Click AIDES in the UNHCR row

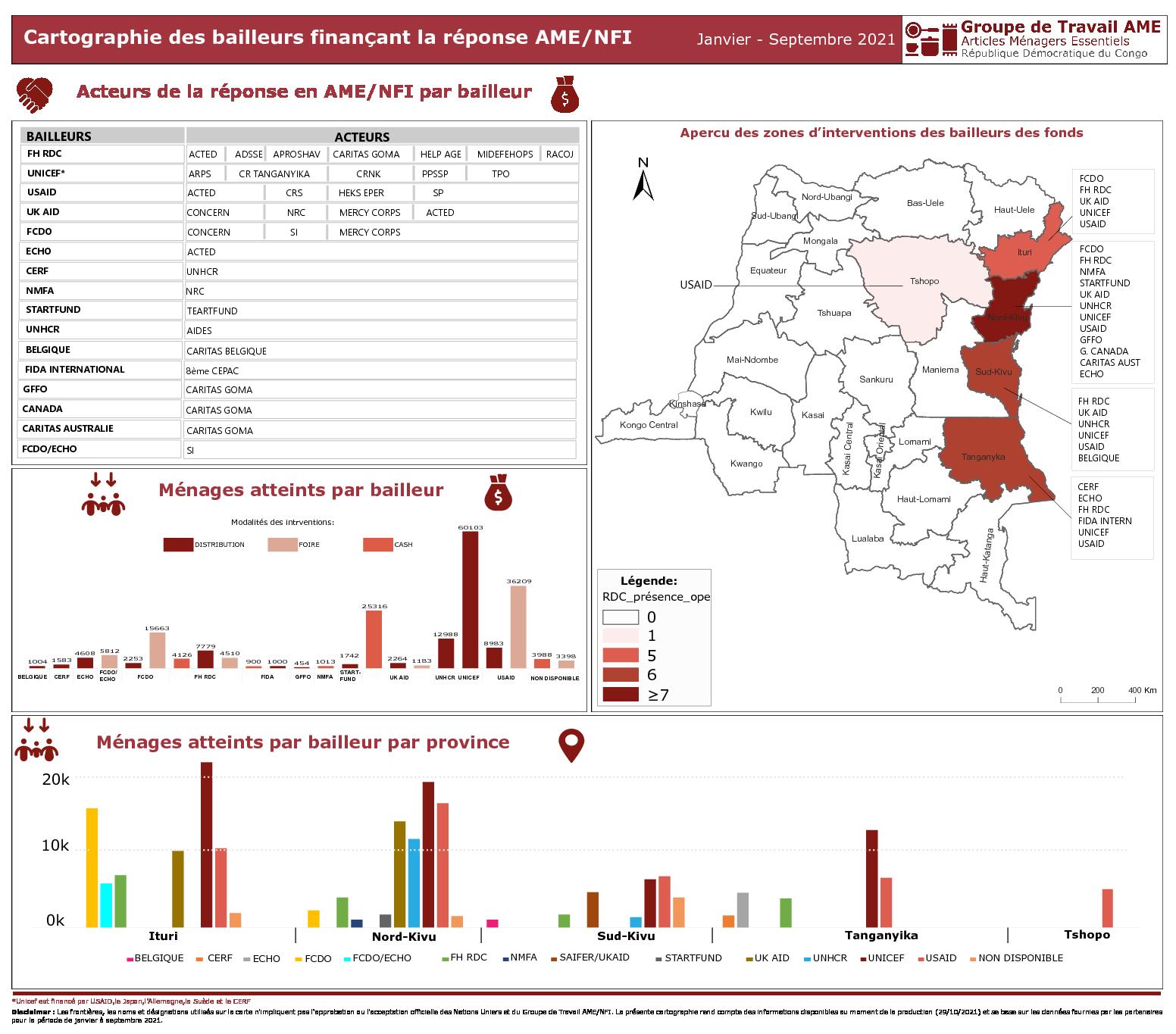(x=199, y=331)
